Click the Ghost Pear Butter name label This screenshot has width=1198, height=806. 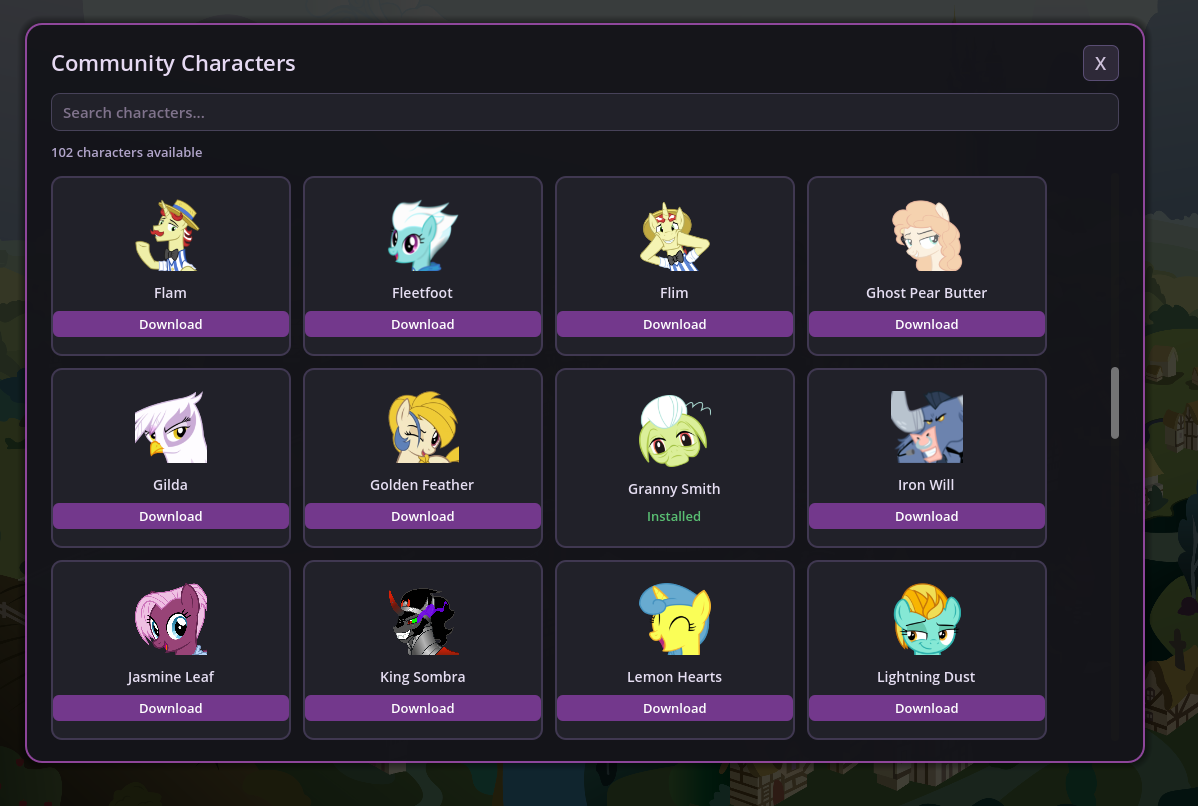(927, 293)
